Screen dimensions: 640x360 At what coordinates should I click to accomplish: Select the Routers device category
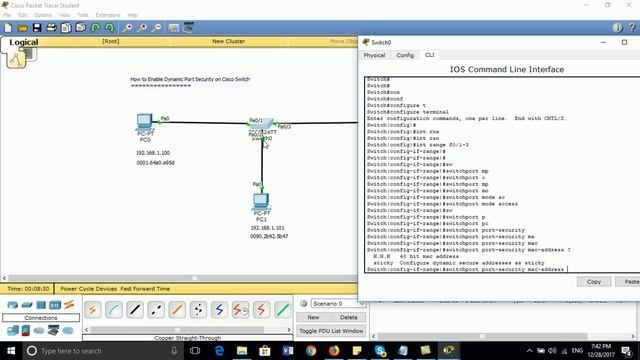point(13,304)
